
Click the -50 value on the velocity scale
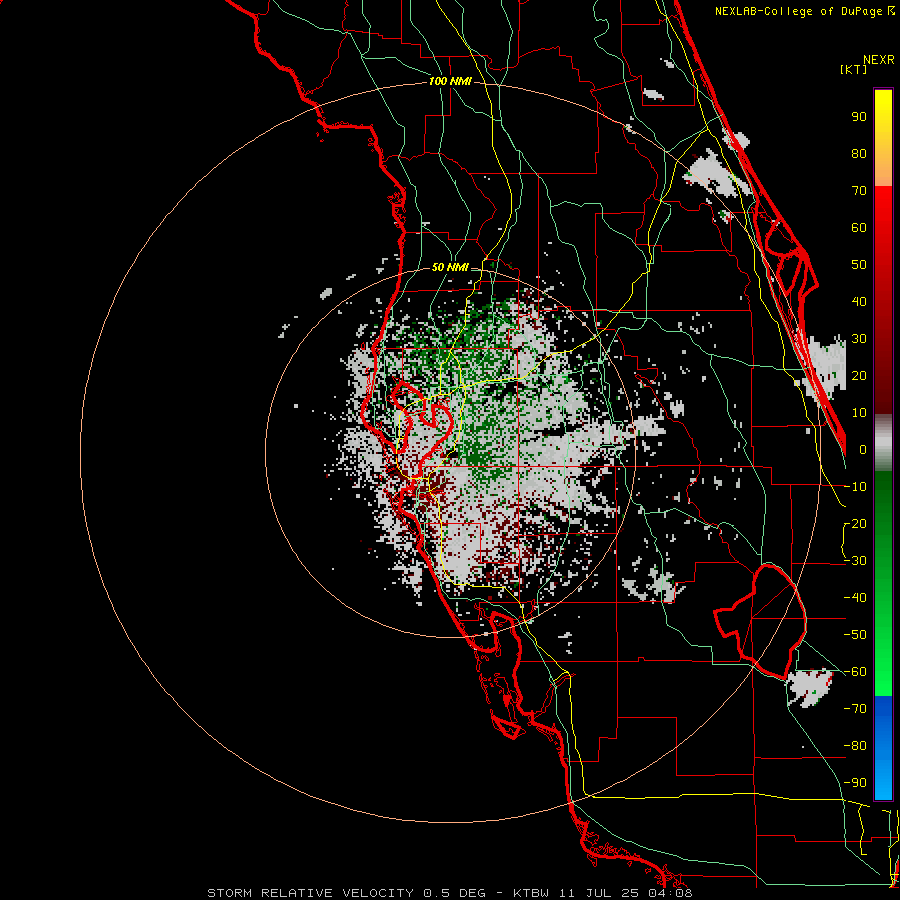pos(855,635)
